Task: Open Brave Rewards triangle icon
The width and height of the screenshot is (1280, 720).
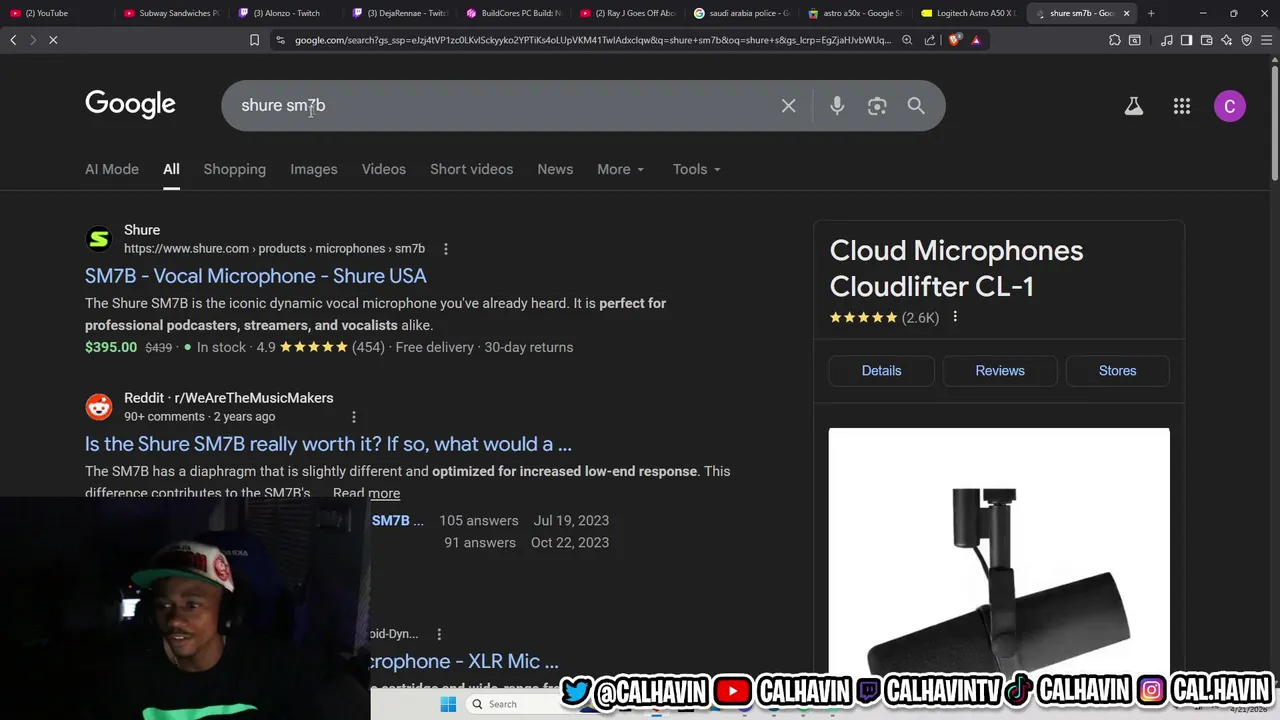Action: (x=976, y=40)
